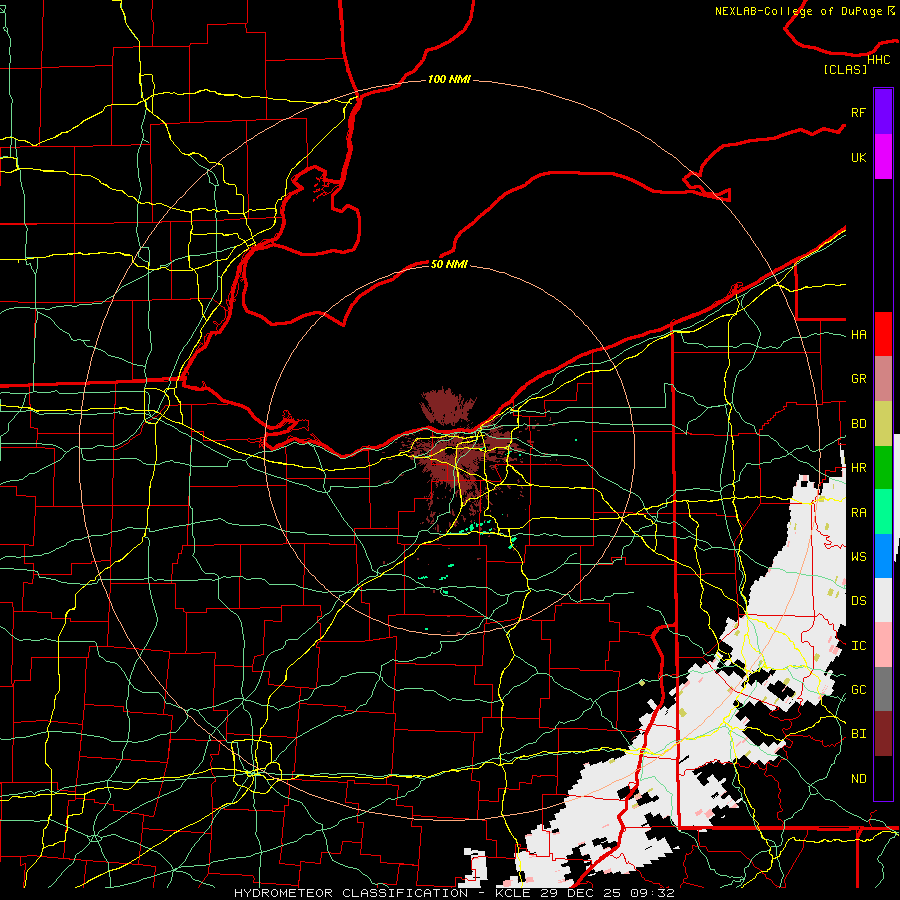This screenshot has width=900, height=900.
Task: Click the "[CLAS]" units label
Action: click(845, 69)
